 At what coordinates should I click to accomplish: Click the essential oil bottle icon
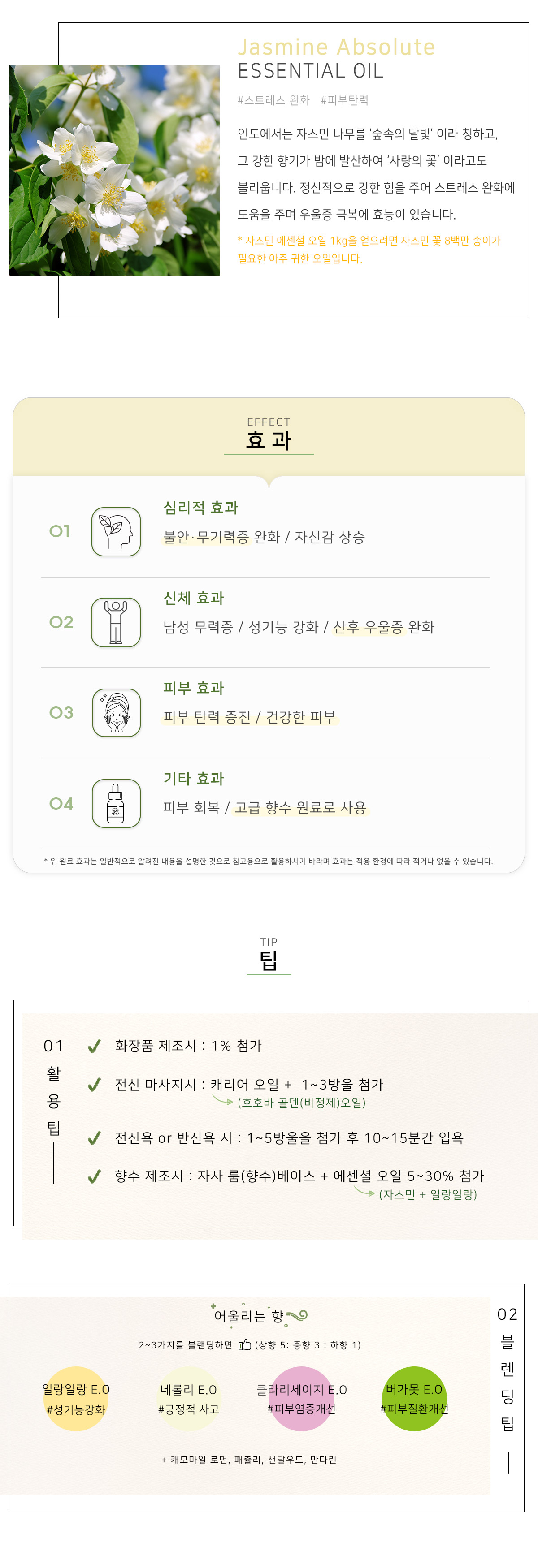116,803
